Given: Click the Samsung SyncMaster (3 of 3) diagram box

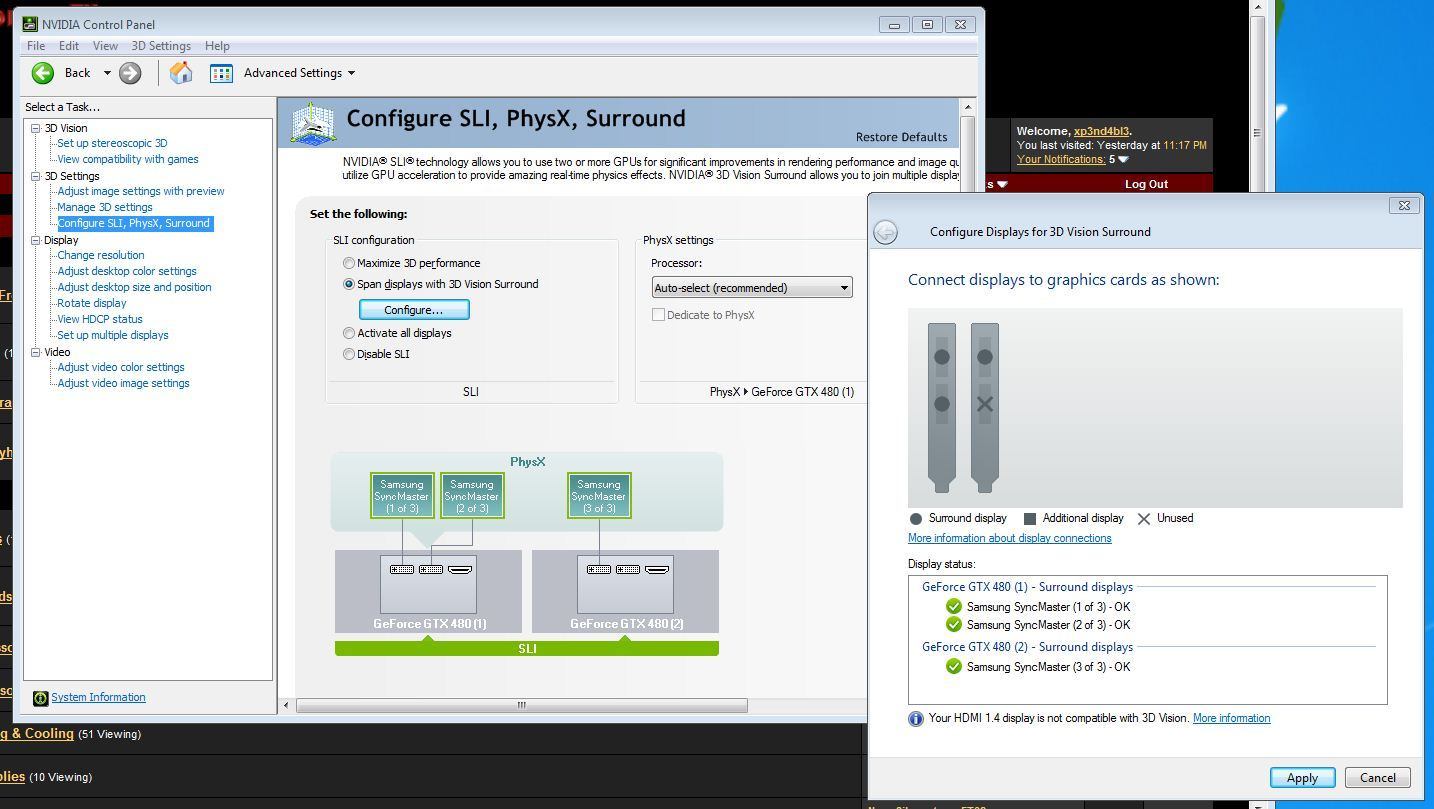Looking at the screenshot, I should pos(599,496).
